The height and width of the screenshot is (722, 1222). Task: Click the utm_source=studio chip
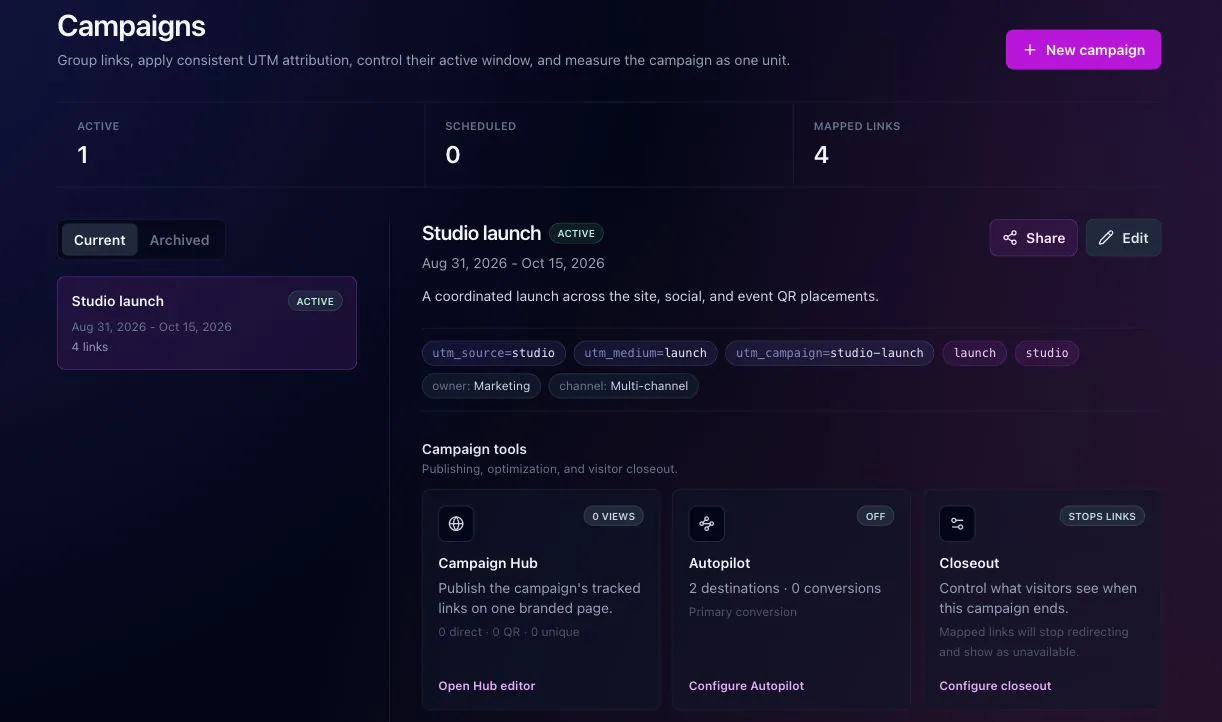(494, 353)
